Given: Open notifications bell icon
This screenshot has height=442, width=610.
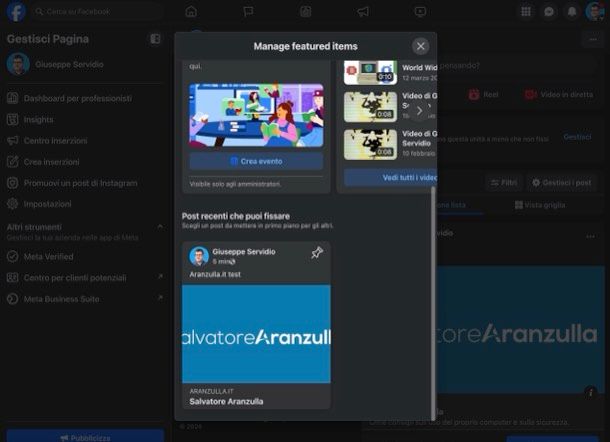Looking at the screenshot, I should tap(572, 12).
